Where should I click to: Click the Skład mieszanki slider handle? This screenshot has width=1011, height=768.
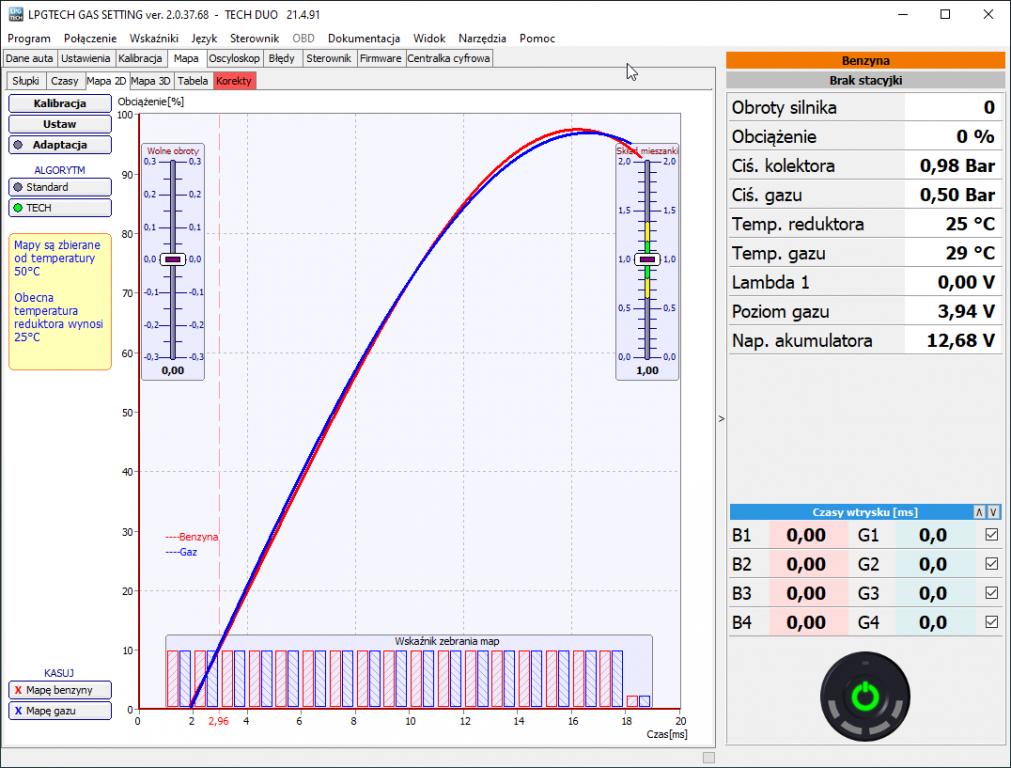click(647, 259)
